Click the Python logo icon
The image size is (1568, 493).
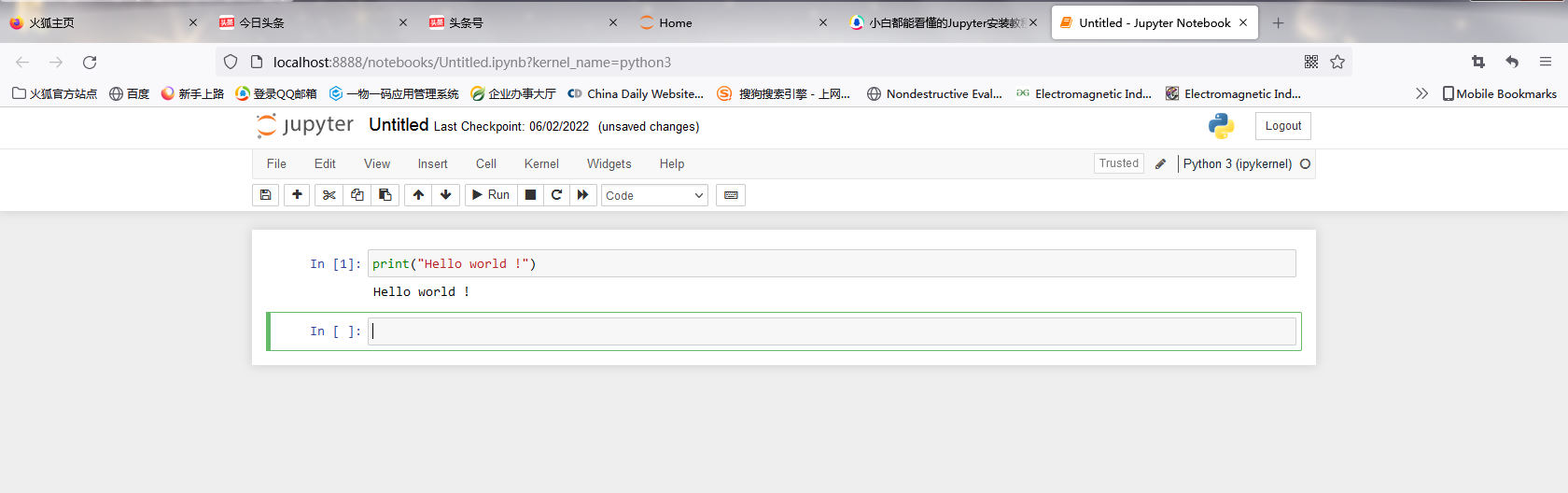pyautogui.click(x=1221, y=126)
